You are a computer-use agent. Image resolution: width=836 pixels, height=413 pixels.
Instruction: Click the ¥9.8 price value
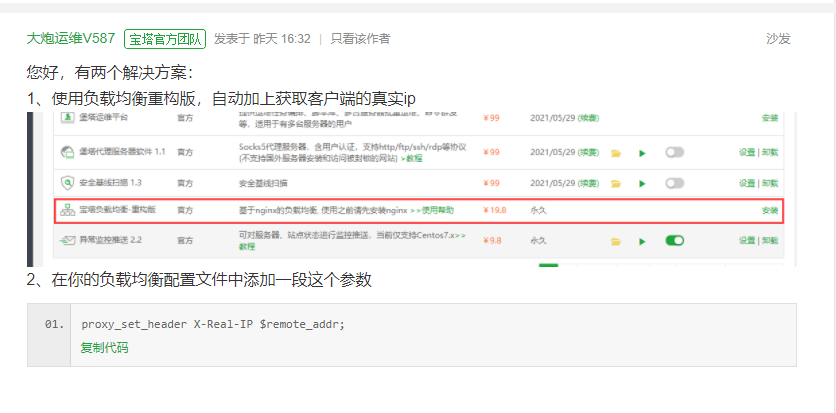[x=492, y=241]
